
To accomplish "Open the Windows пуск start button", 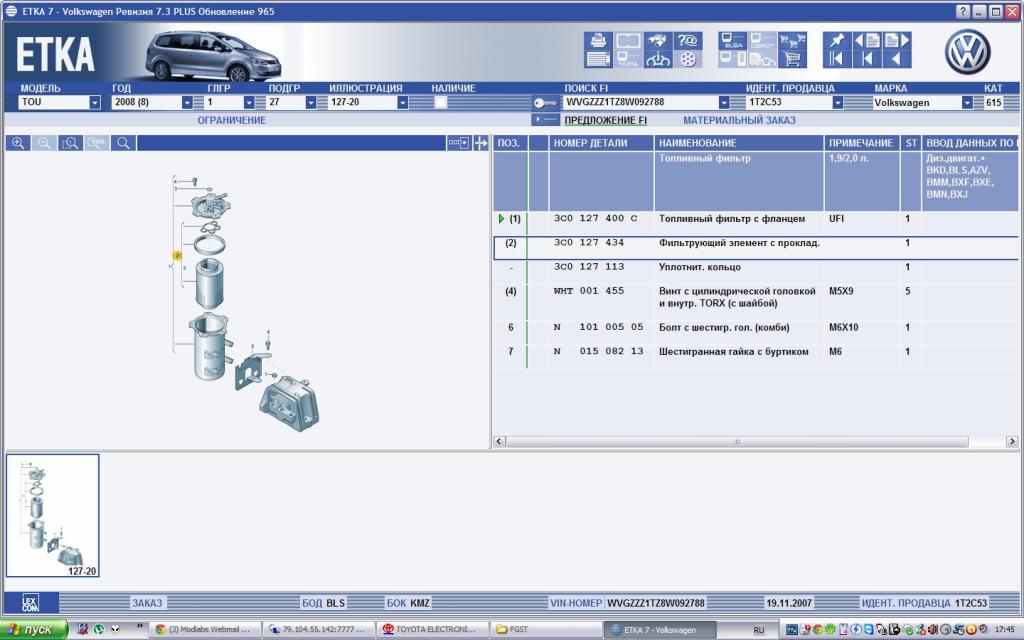I will click(x=33, y=630).
